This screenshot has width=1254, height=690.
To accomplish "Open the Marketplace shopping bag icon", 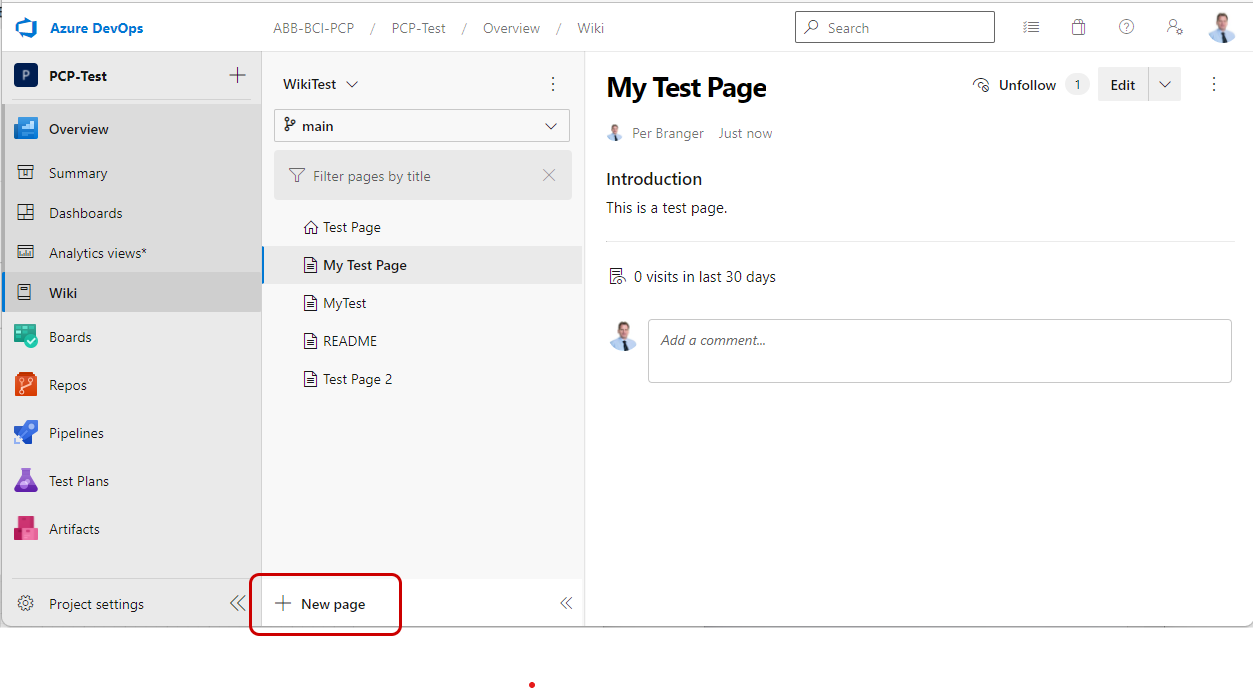I will 1078,28.
